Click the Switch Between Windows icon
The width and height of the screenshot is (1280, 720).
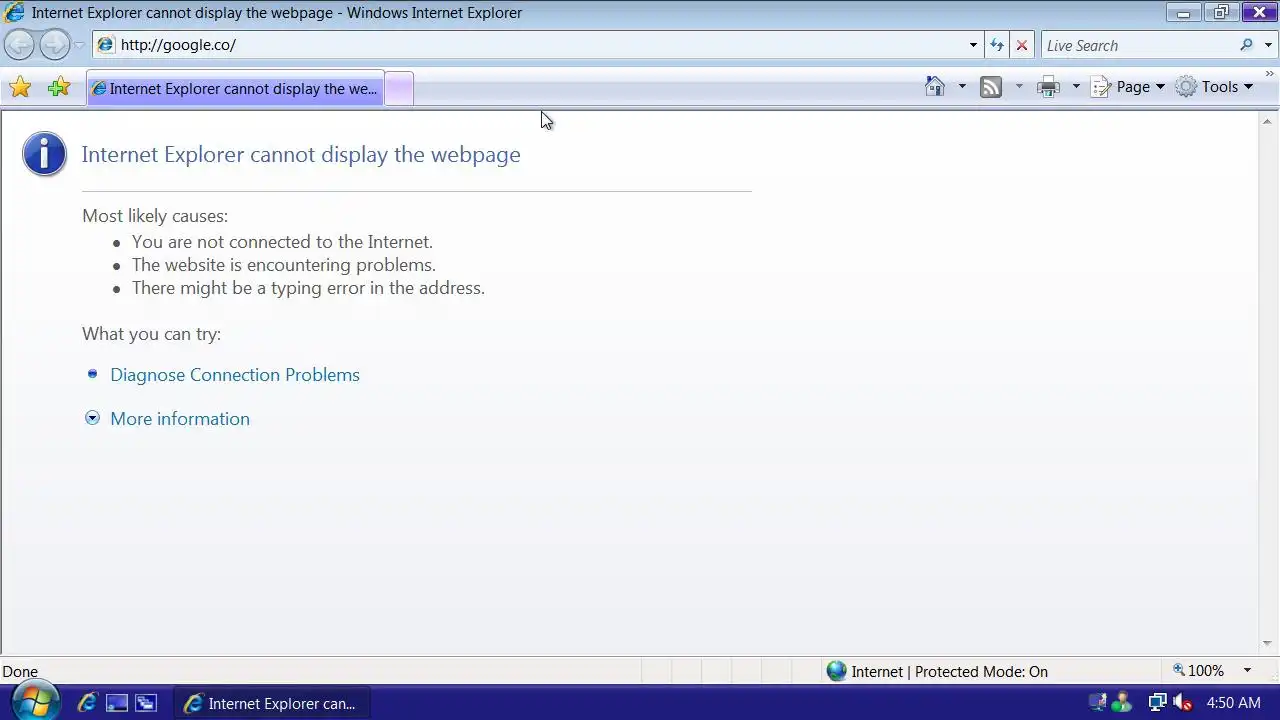point(146,703)
